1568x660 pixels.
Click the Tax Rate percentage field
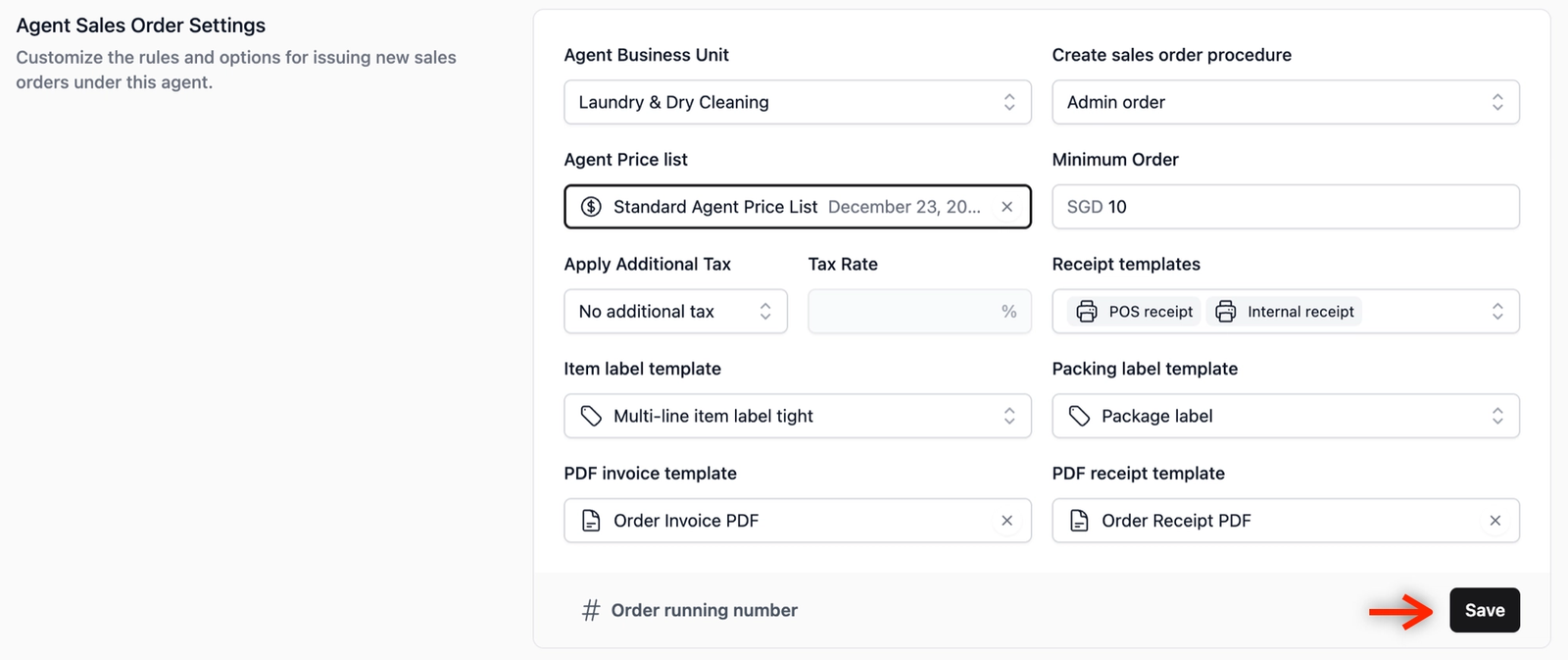pos(906,312)
